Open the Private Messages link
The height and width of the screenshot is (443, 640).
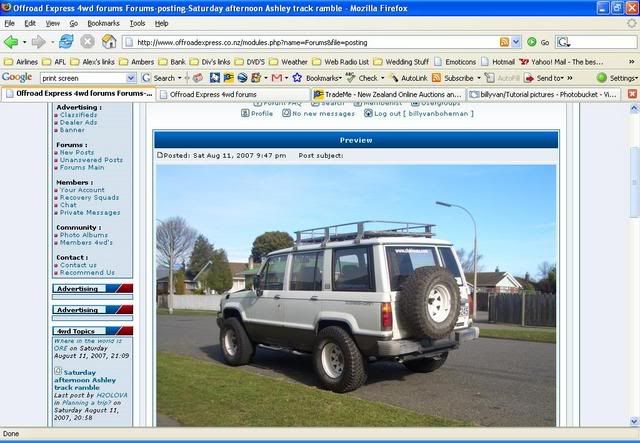(90, 212)
